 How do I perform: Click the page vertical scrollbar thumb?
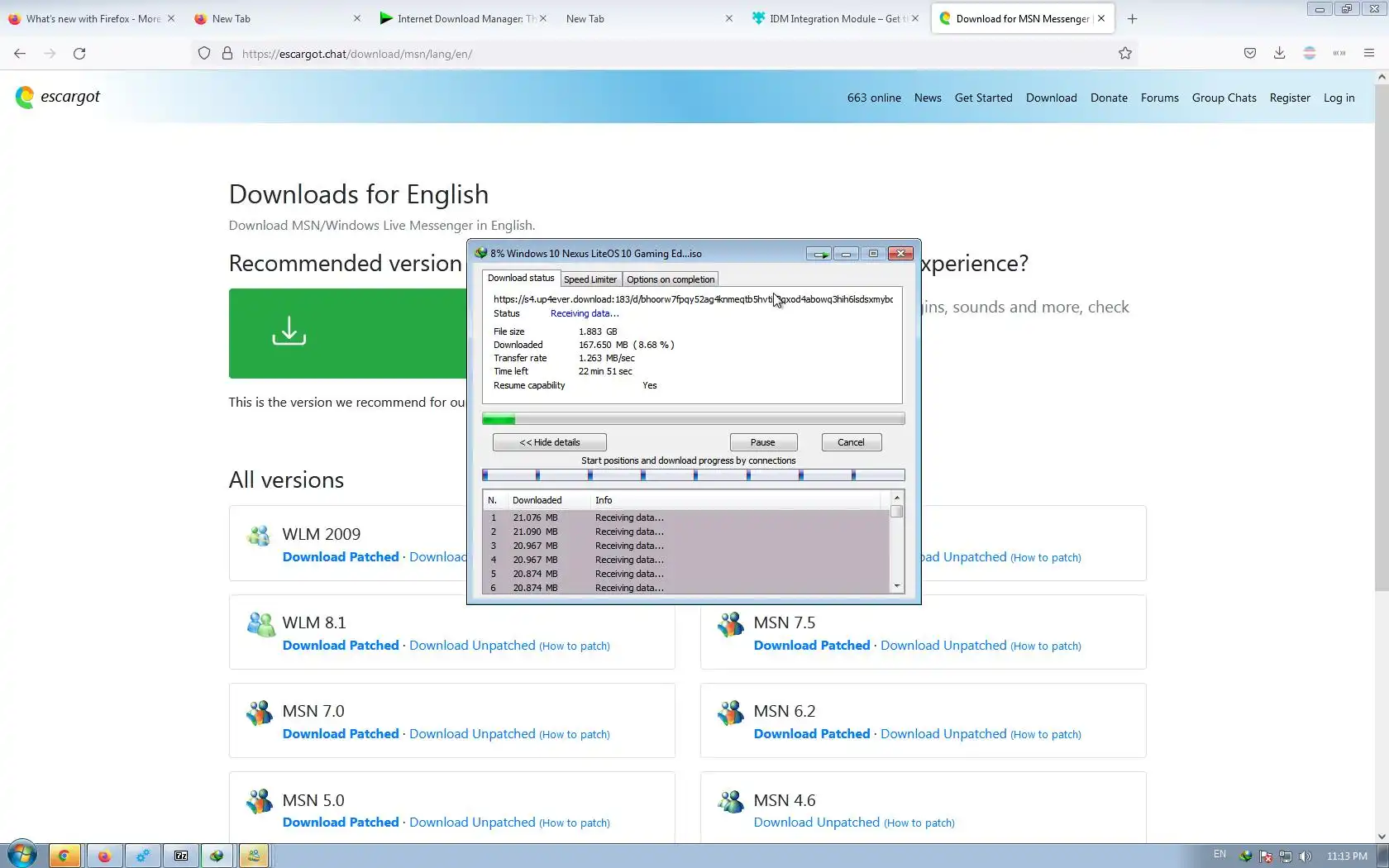(x=1382, y=336)
